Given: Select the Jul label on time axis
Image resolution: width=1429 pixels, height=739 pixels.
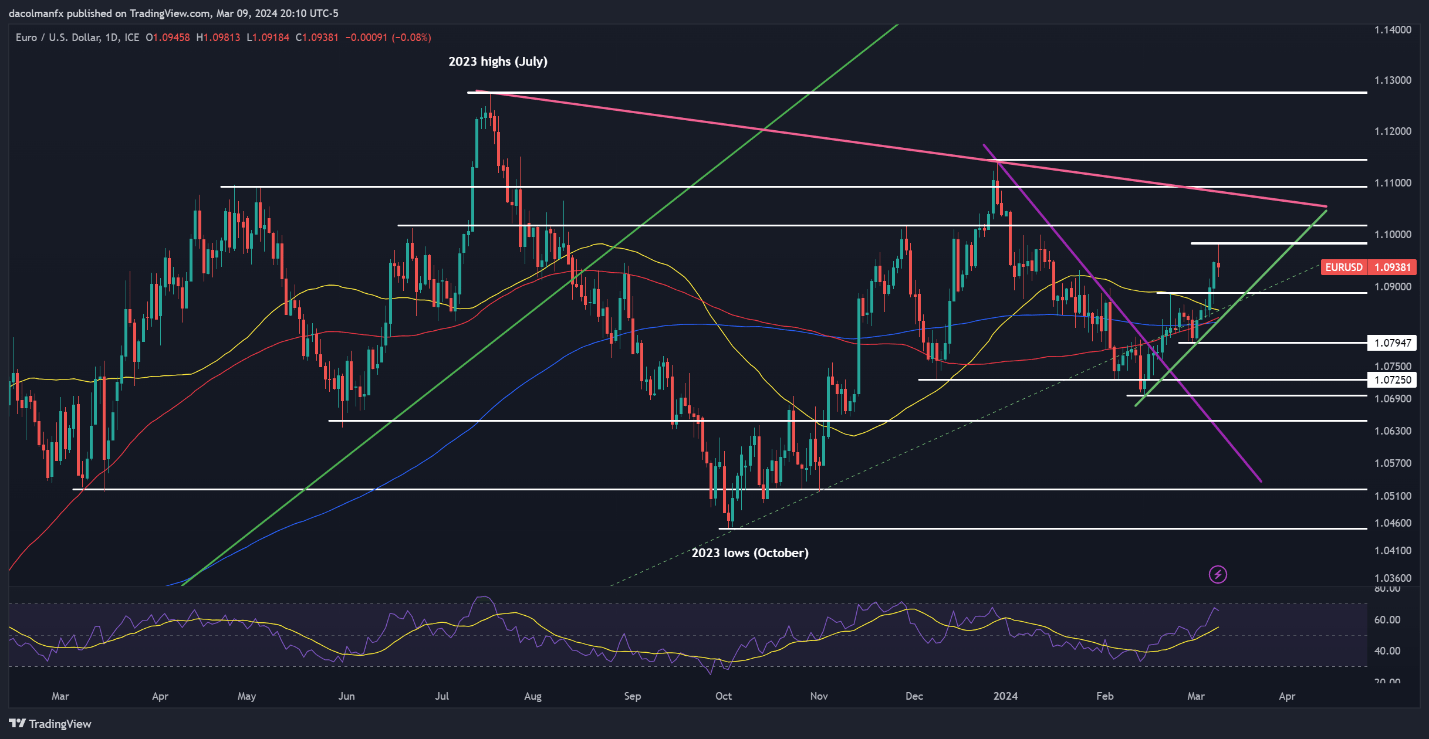Looking at the screenshot, I should 443,693.
